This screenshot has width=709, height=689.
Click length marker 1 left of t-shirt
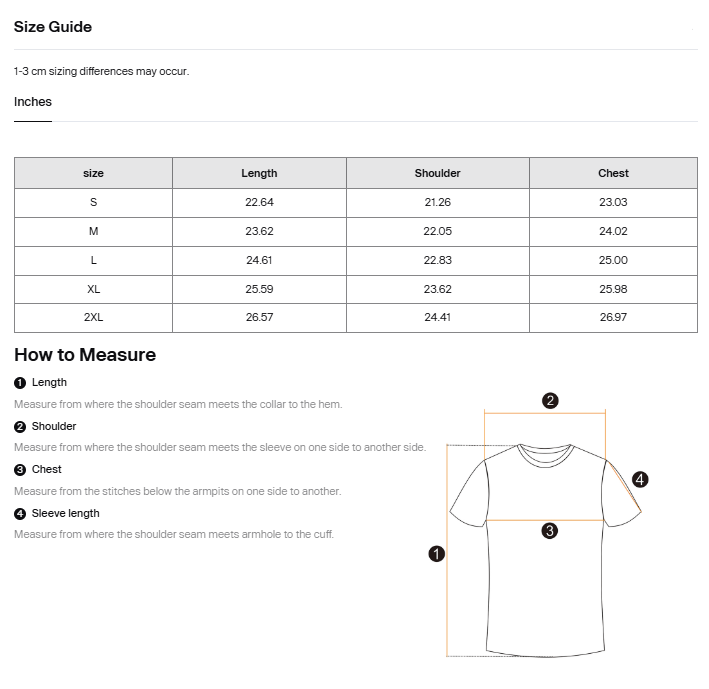(x=436, y=553)
